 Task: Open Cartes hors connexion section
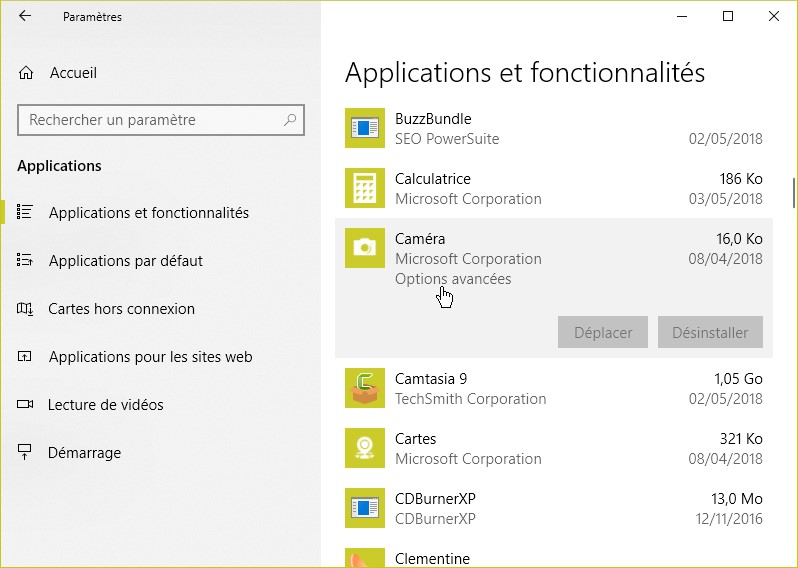(x=121, y=309)
